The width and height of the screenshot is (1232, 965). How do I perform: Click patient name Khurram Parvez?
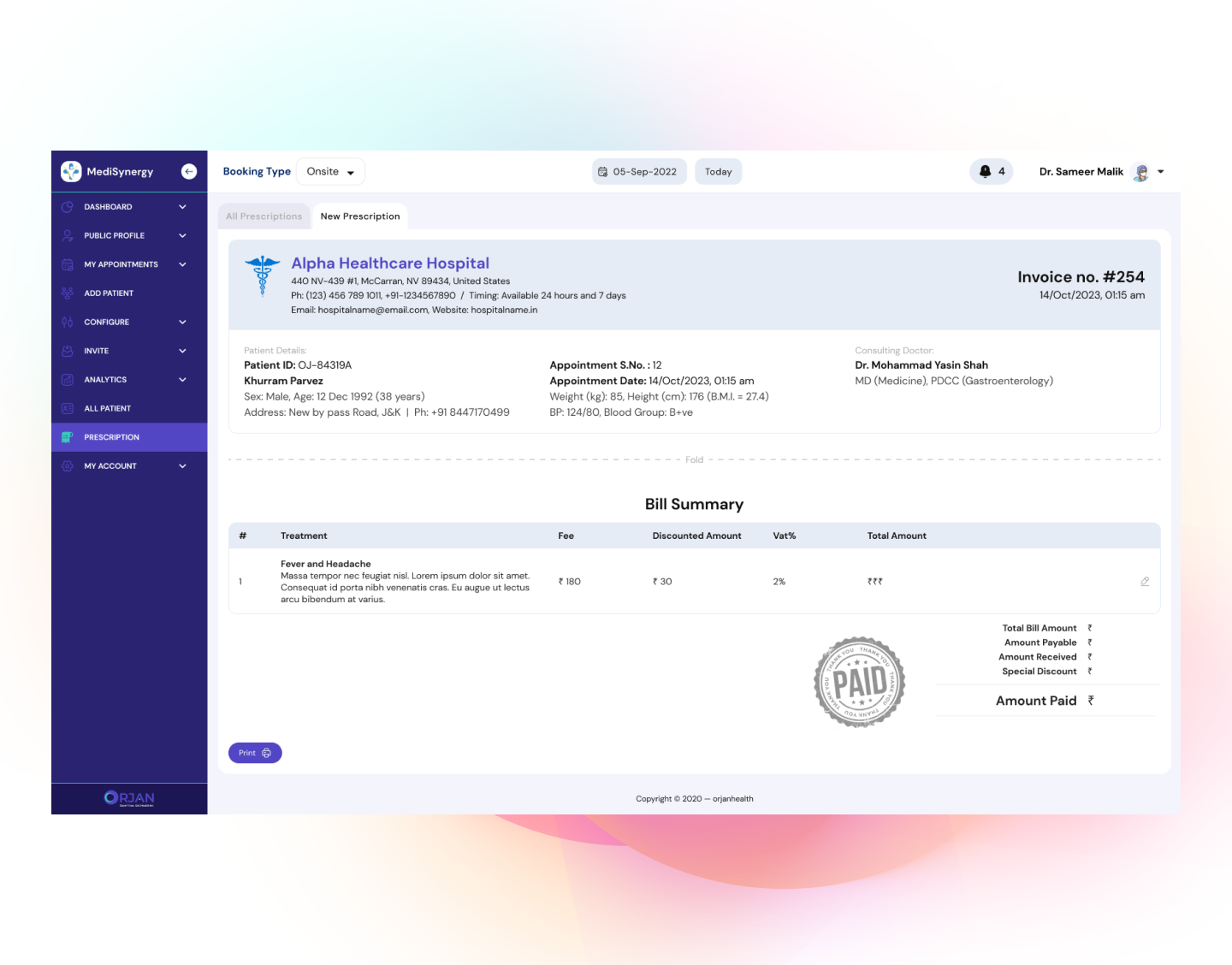pos(283,381)
